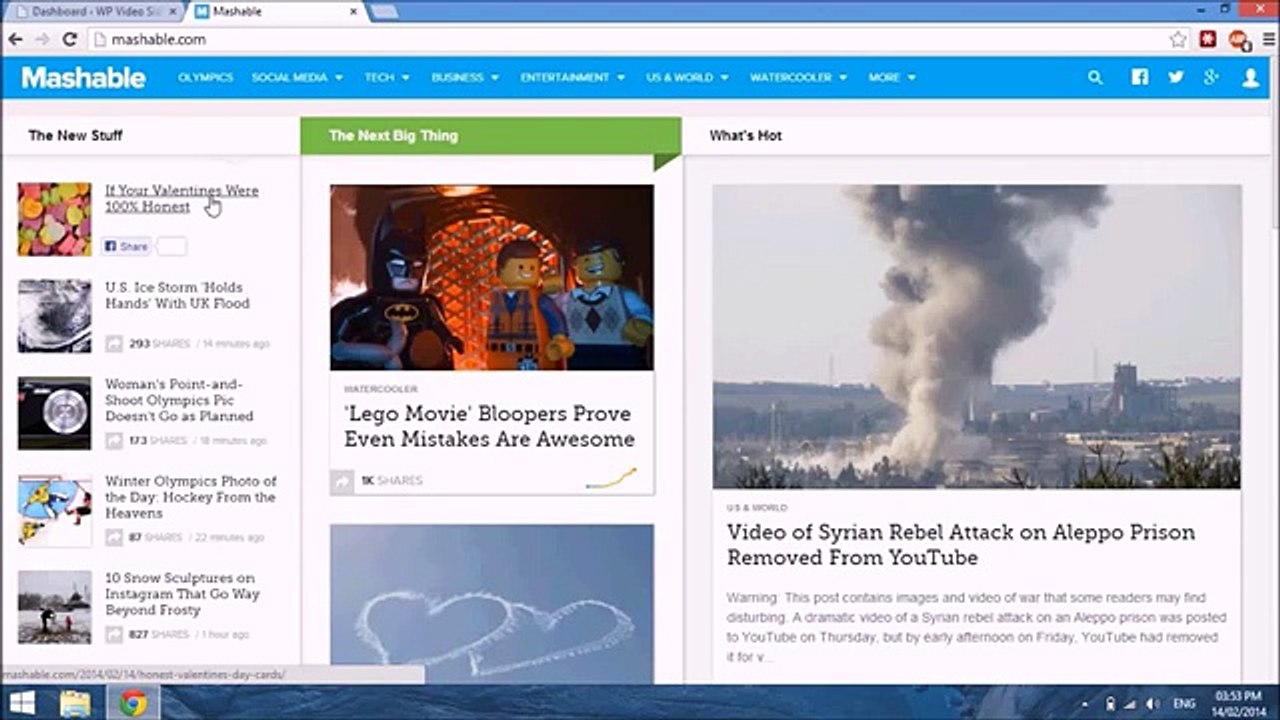1280x720 pixels.
Task: Open the Windows Start button
Action: 21,703
